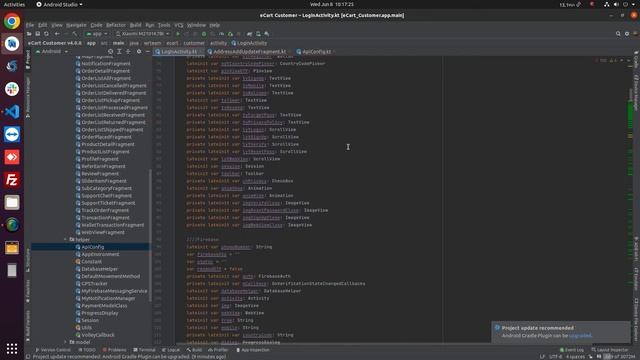
Task: Click Select Opened File target icon in Project panel
Action: click(110, 51)
